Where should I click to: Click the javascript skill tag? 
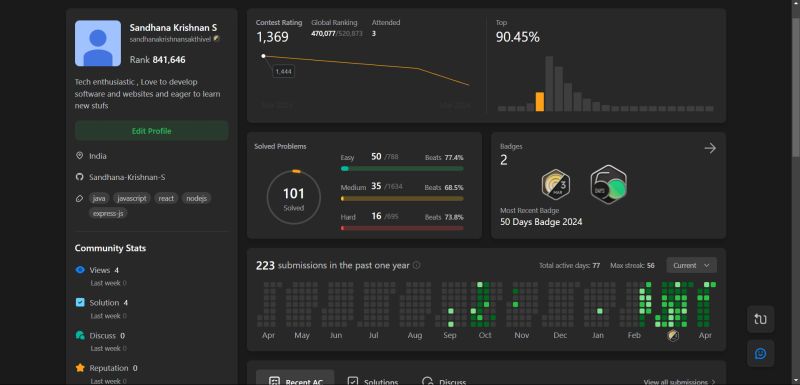click(132, 198)
